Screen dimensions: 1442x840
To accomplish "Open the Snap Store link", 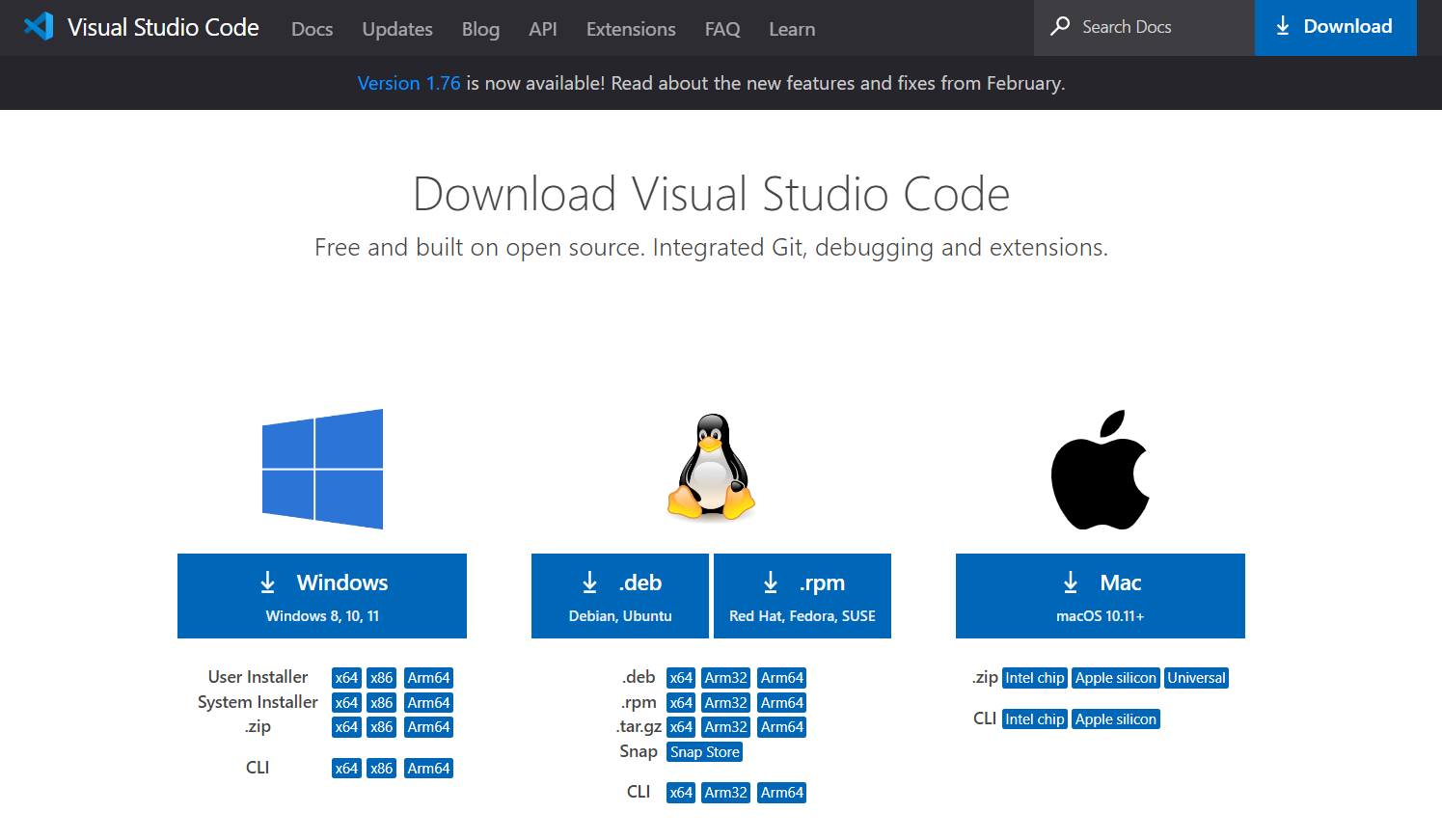I will point(705,752).
